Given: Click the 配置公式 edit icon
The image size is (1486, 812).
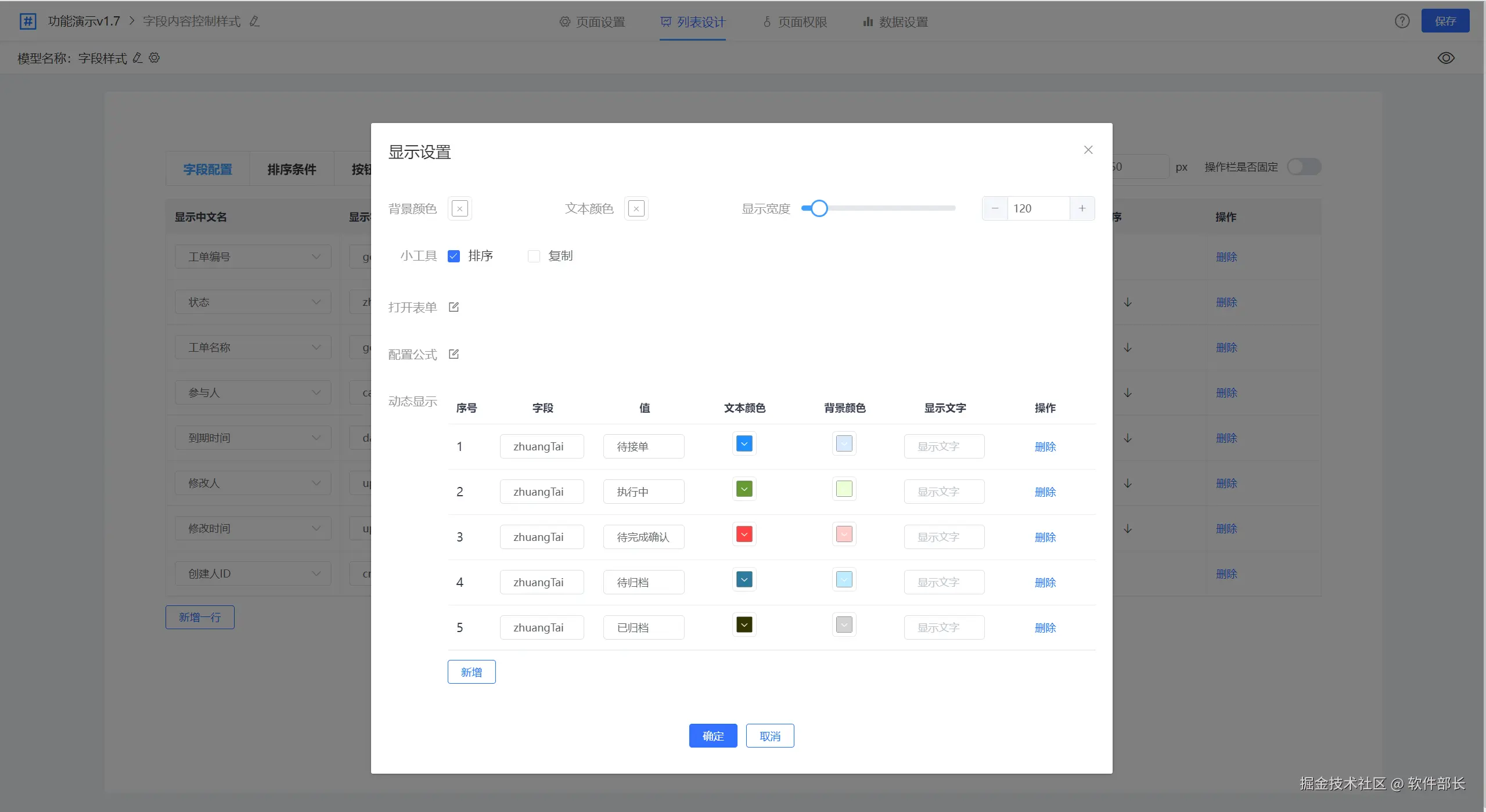Looking at the screenshot, I should (x=454, y=354).
